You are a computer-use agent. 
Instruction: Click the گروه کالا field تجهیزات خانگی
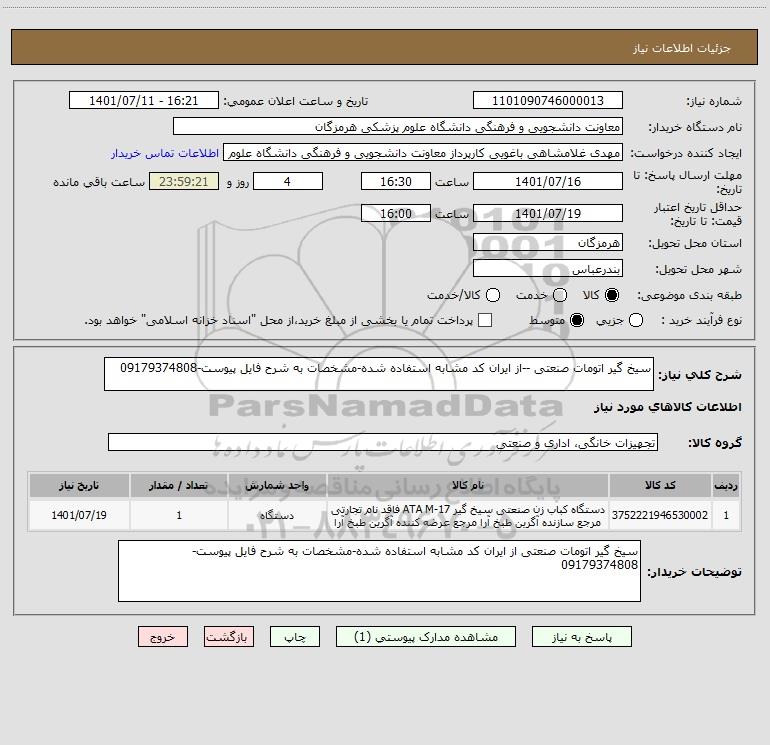(383, 442)
